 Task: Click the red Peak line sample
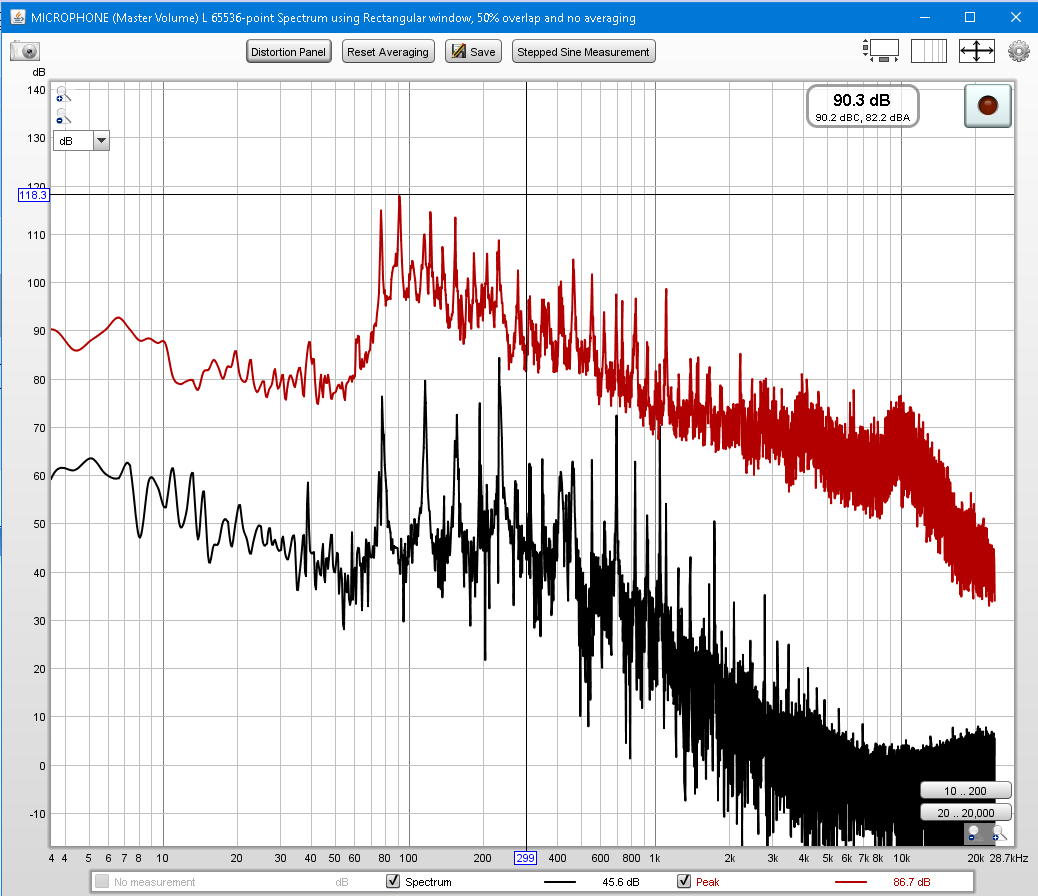[x=851, y=882]
